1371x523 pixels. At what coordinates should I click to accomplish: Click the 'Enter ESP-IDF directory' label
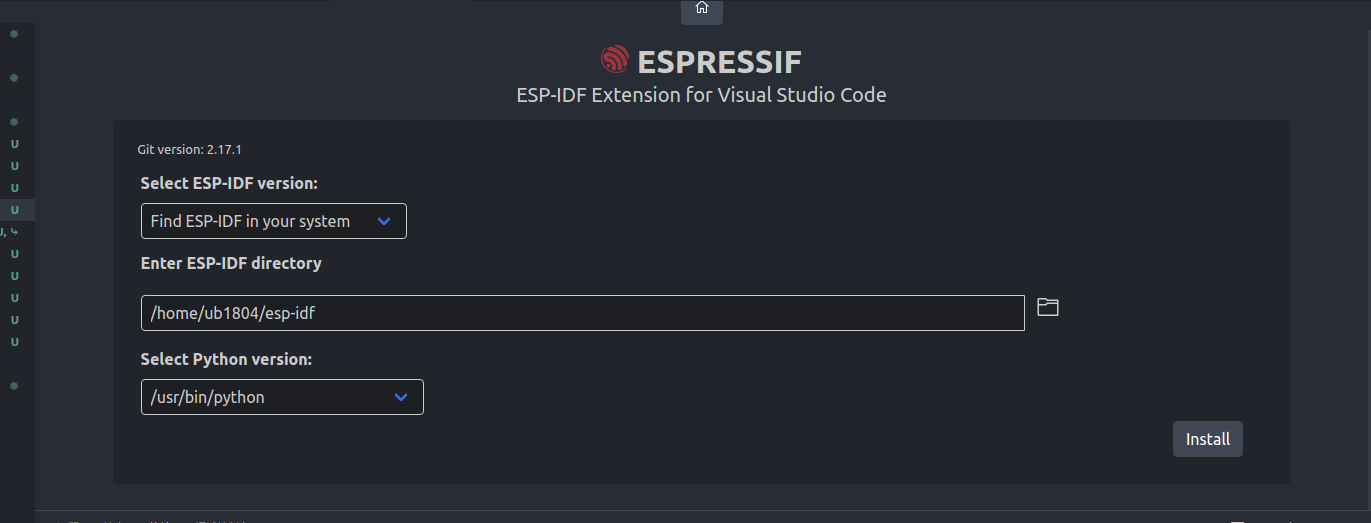coord(231,264)
